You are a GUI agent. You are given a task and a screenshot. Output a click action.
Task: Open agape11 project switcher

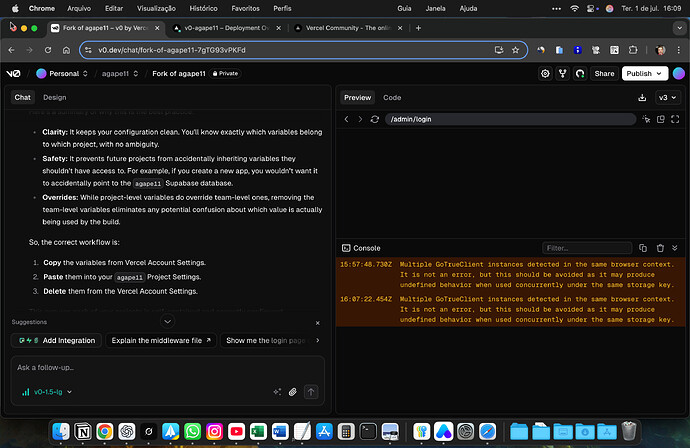(120, 73)
